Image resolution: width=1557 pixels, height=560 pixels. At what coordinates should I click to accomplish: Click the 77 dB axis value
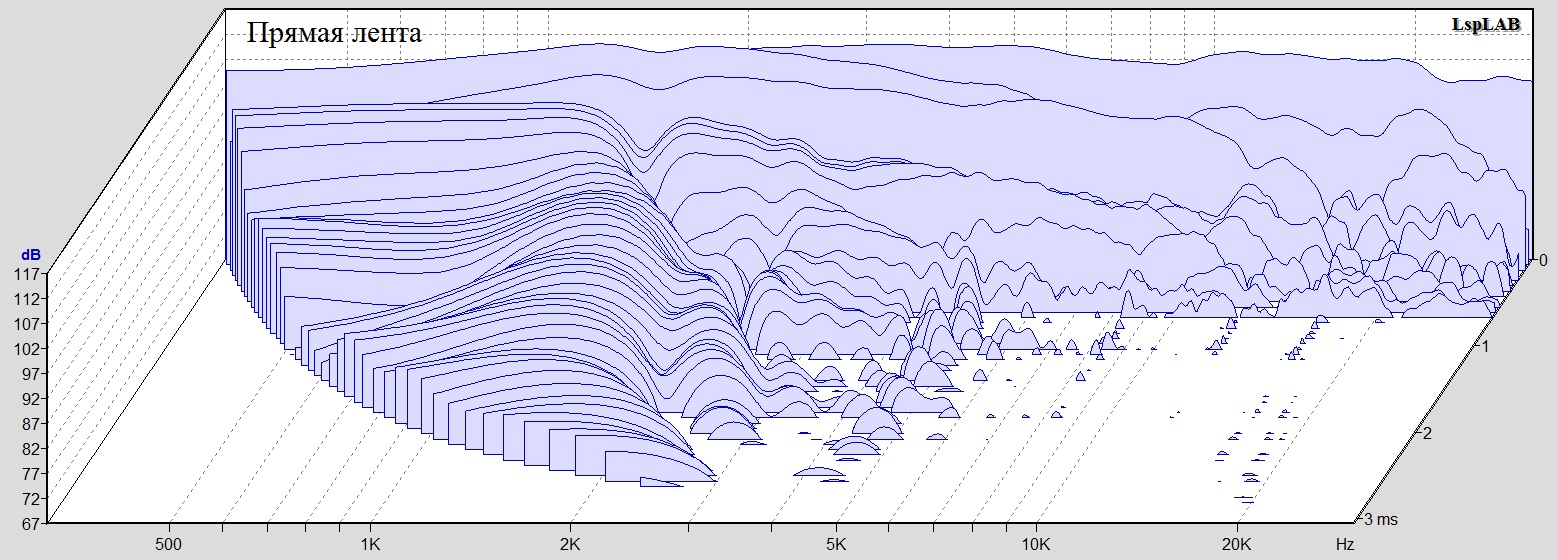[32, 473]
